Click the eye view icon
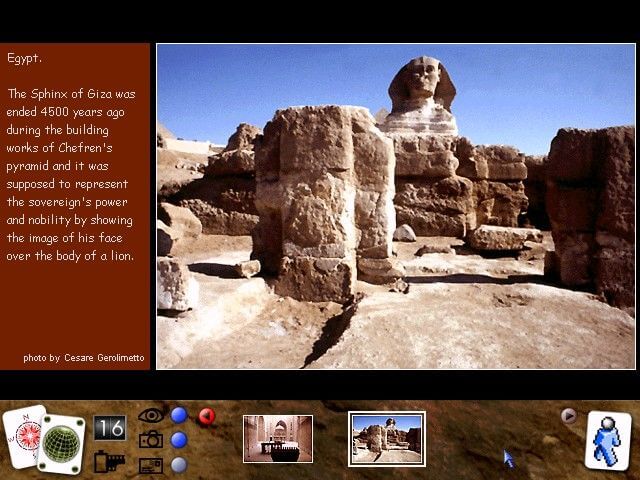The width and height of the screenshot is (640, 480). pos(151,416)
